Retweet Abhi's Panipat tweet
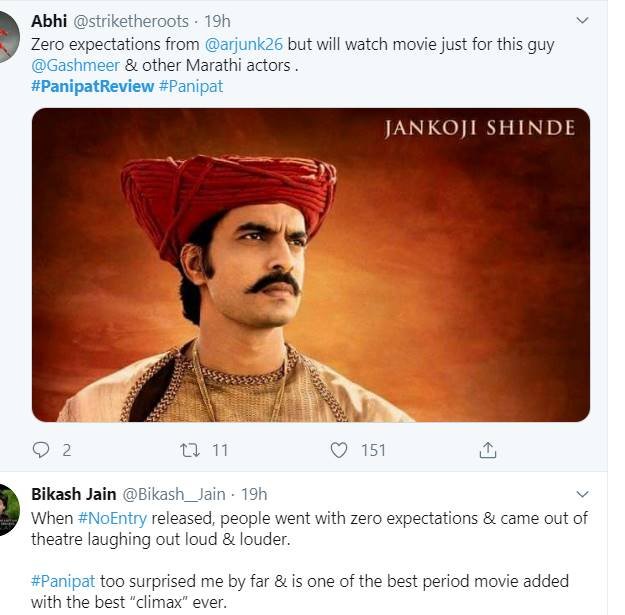Viewport: 625px width, 615px height. [190, 450]
